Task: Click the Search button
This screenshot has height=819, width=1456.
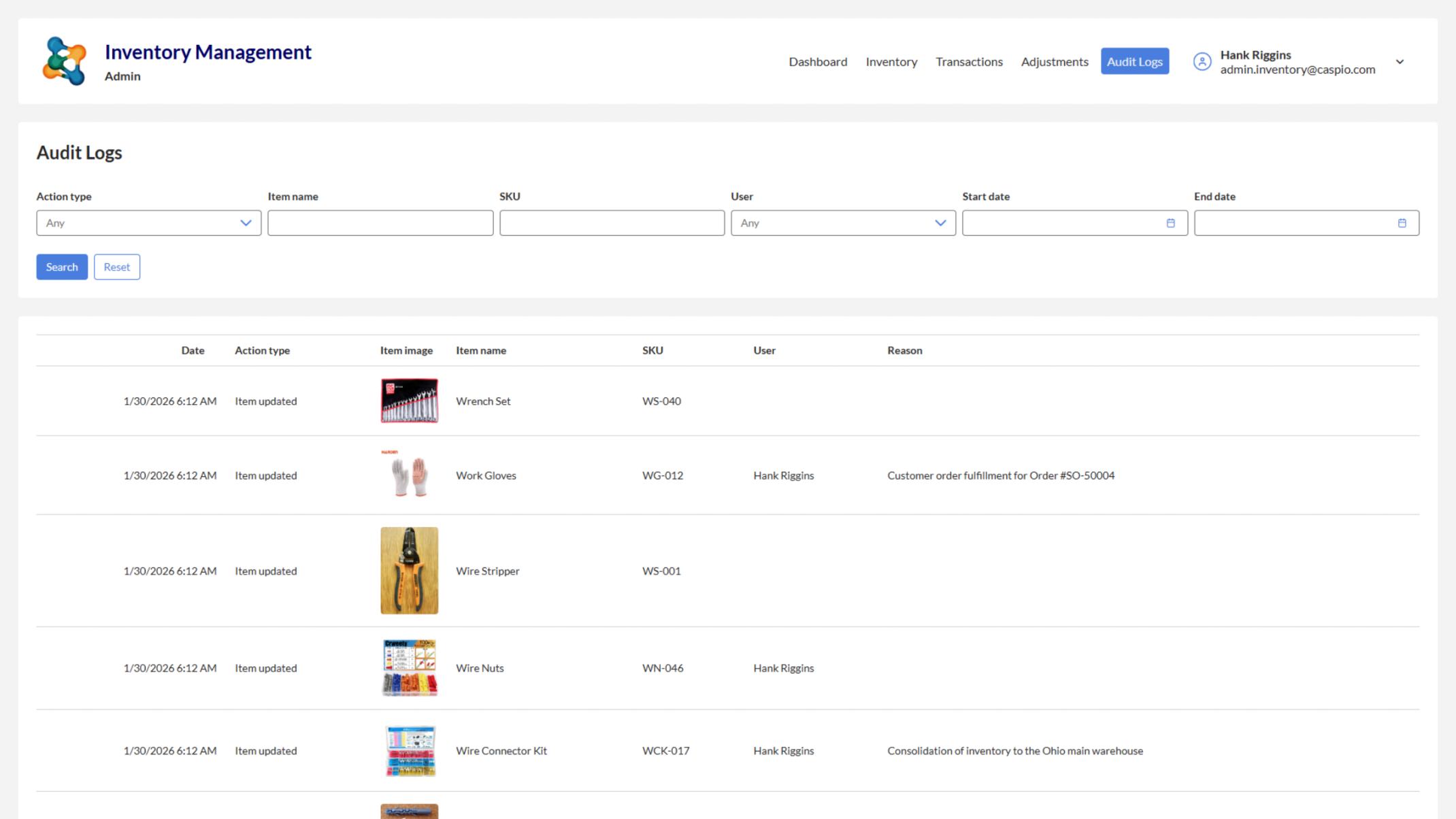Action: tap(62, 267)
